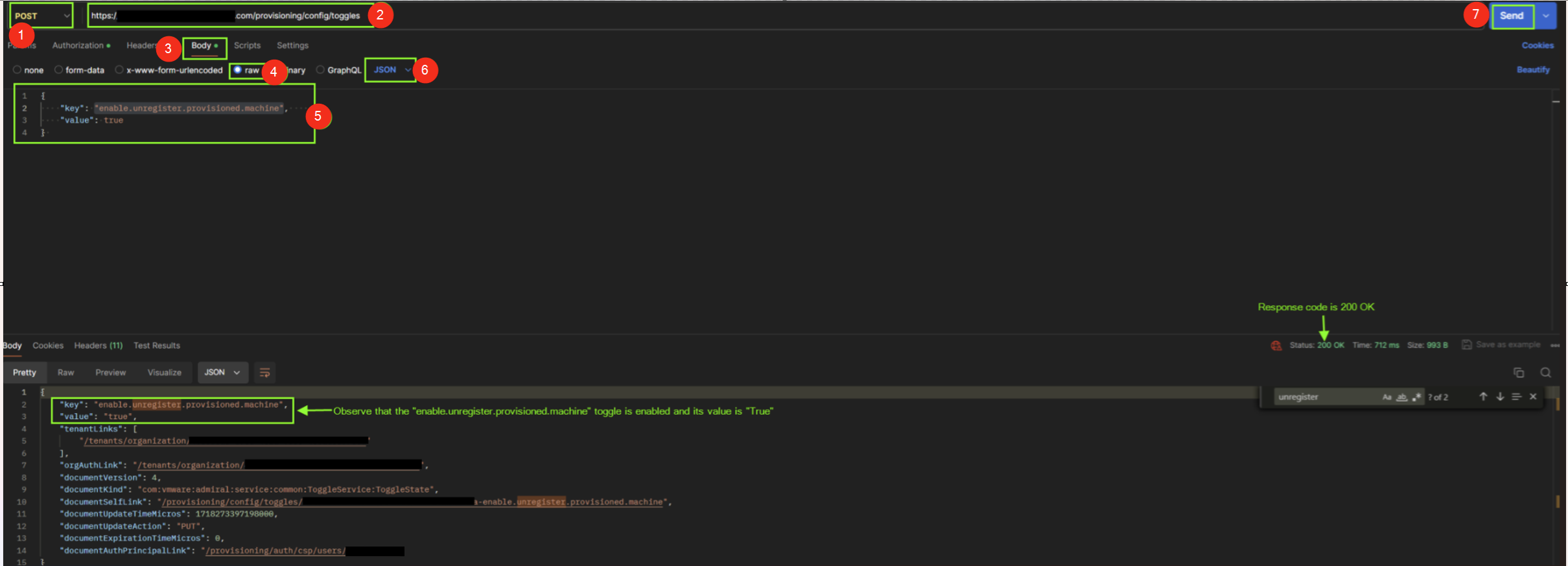
Task: Open the request body JSON type dropdown
Action: point(392,70)
